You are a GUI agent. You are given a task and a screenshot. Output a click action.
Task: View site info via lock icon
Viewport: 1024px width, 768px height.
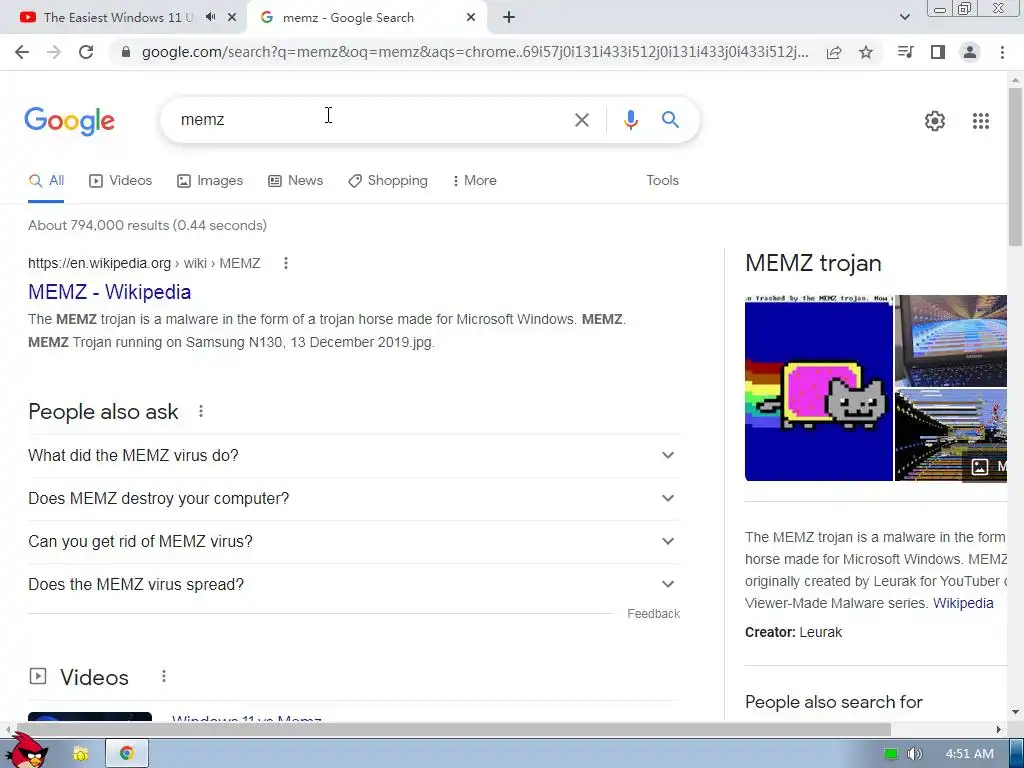[x=126, y=52]
